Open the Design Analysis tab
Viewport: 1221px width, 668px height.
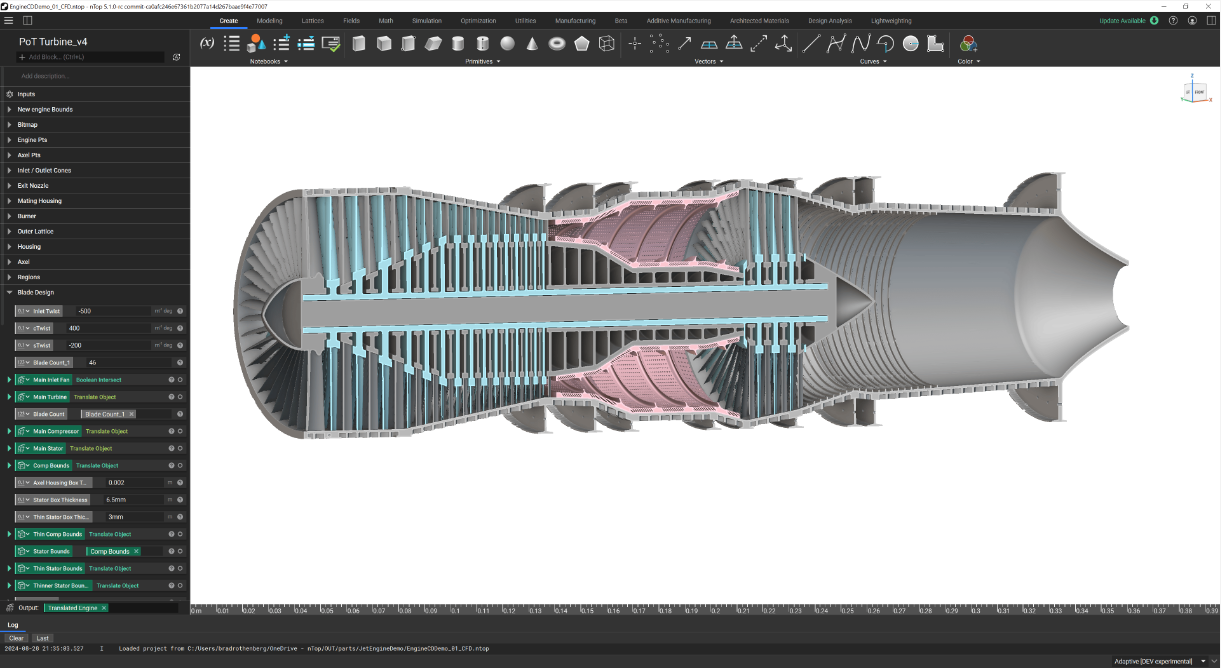pyautogui.click(x=830, y=20)
